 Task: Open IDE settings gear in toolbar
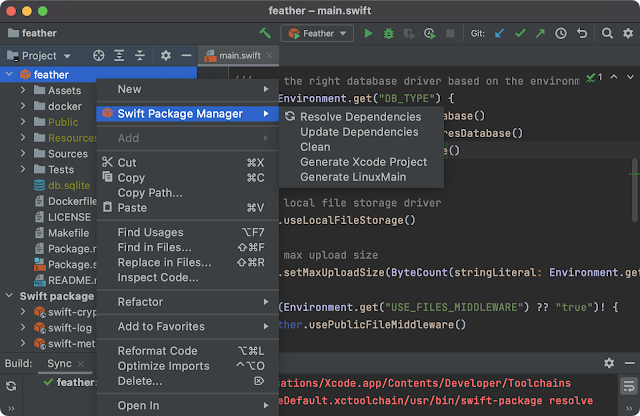click(628, 33)
